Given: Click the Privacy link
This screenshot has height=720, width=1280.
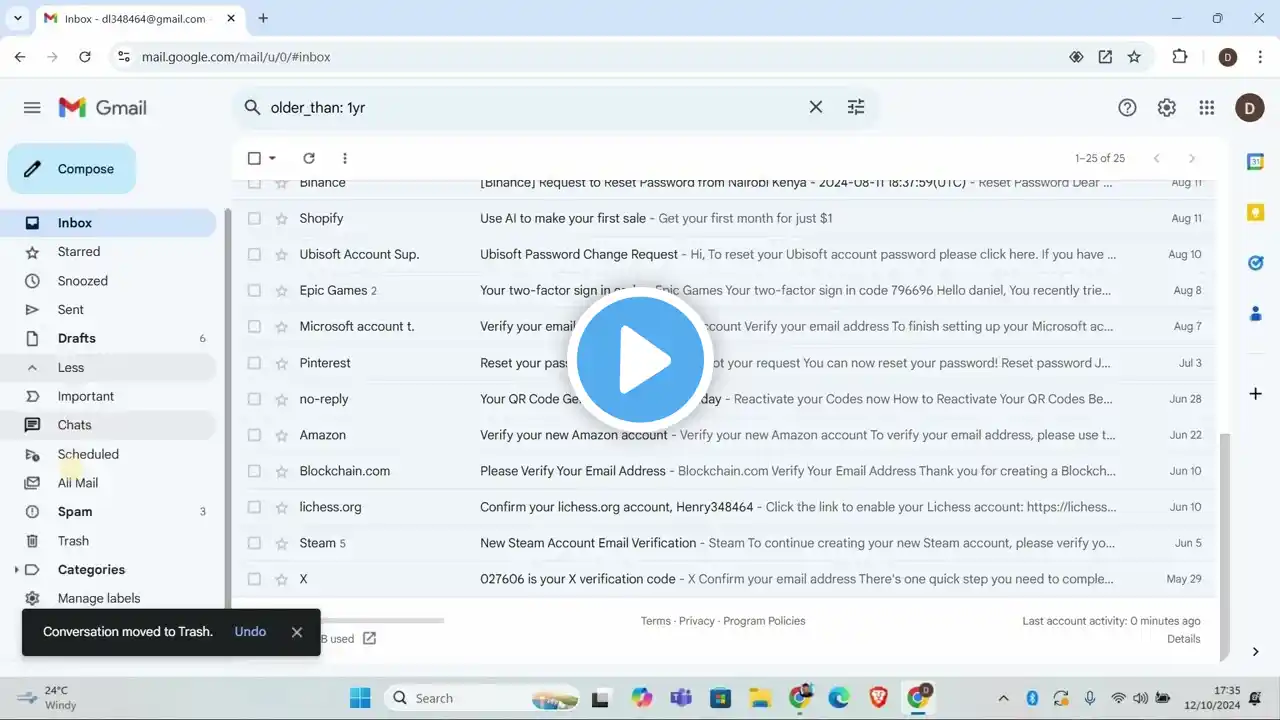Looking at the screenshot, I should coord(697,621).
